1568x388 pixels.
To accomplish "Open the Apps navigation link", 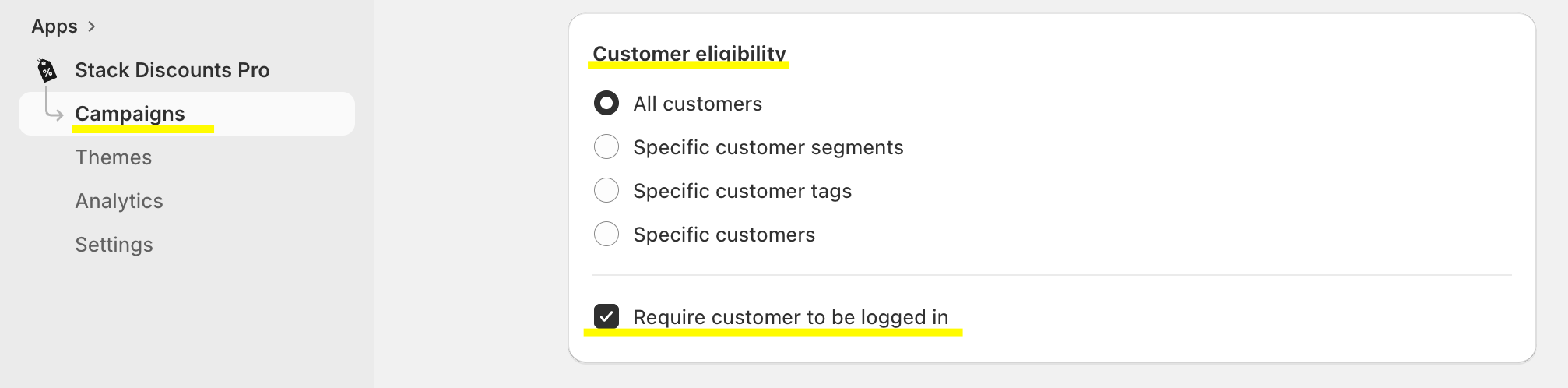I will (54, 26).
